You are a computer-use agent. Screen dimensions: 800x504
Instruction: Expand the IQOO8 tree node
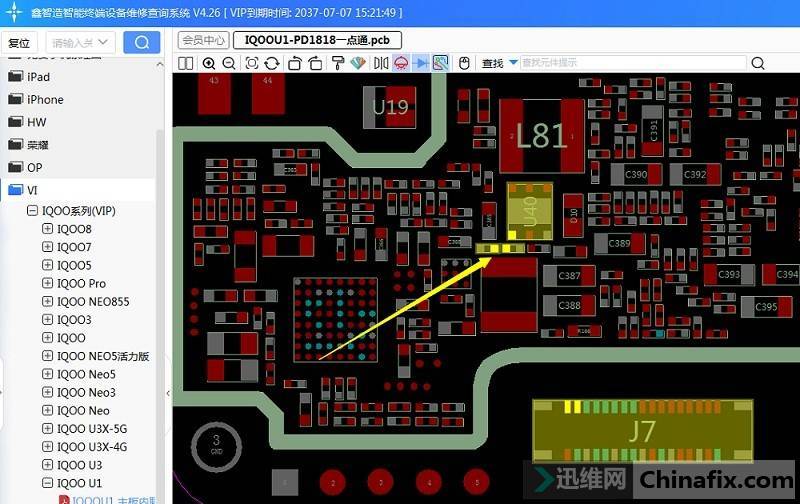(47, 229)
